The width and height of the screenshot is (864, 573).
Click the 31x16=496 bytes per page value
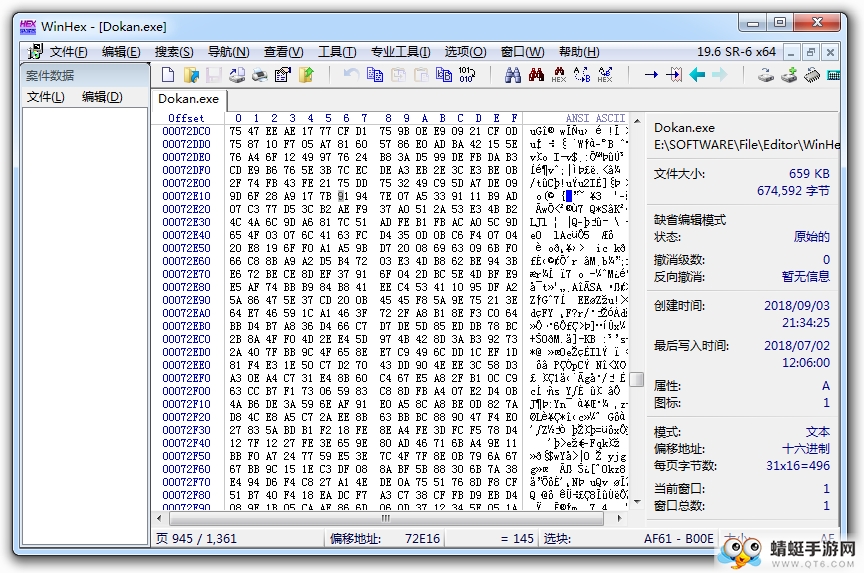coord(797,466)
